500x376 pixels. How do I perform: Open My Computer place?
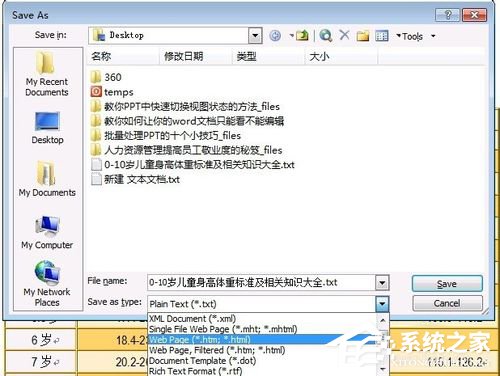(x=47, y=233)
